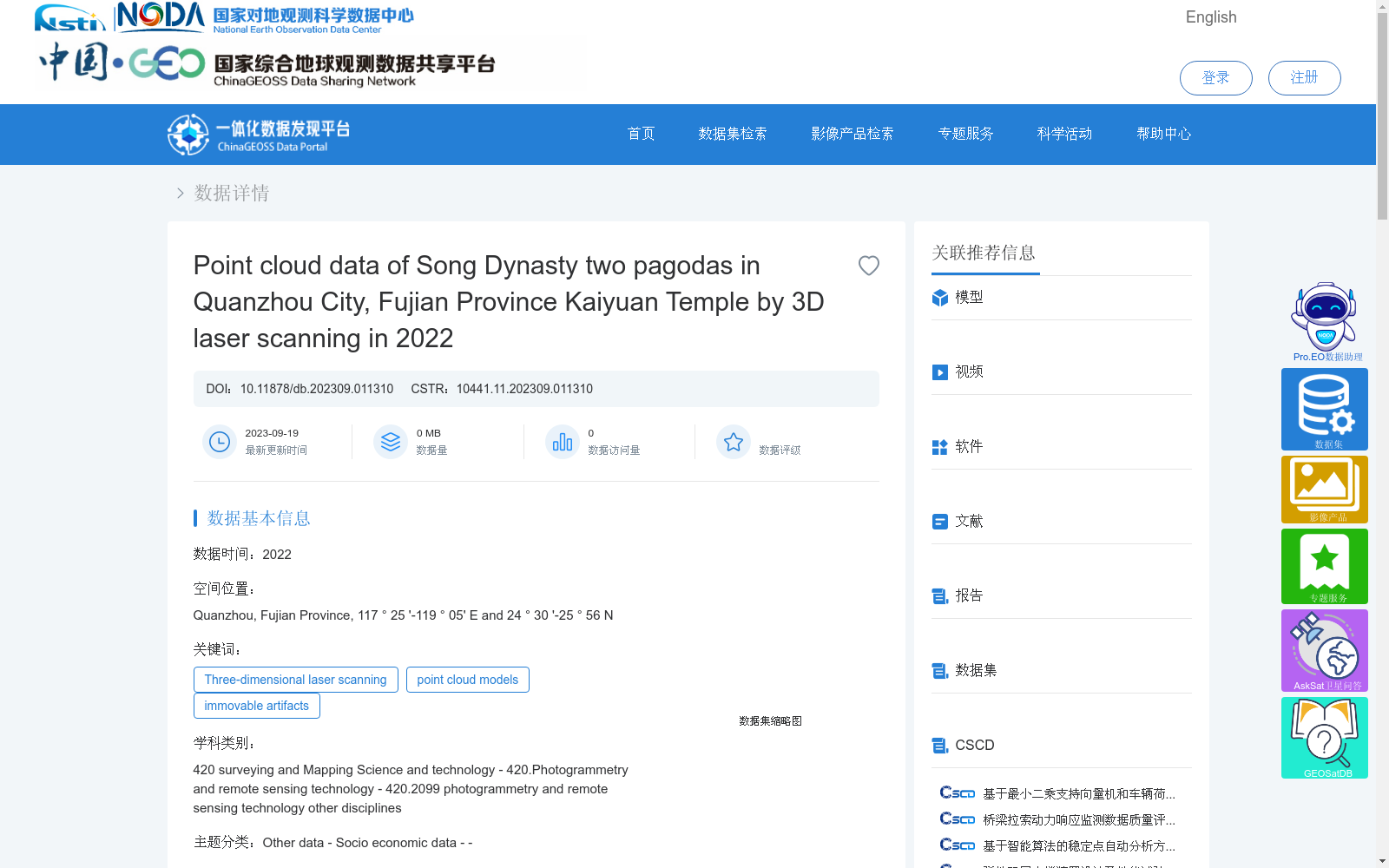Open 影像产品检索 navigation item

tap(852, 134)
